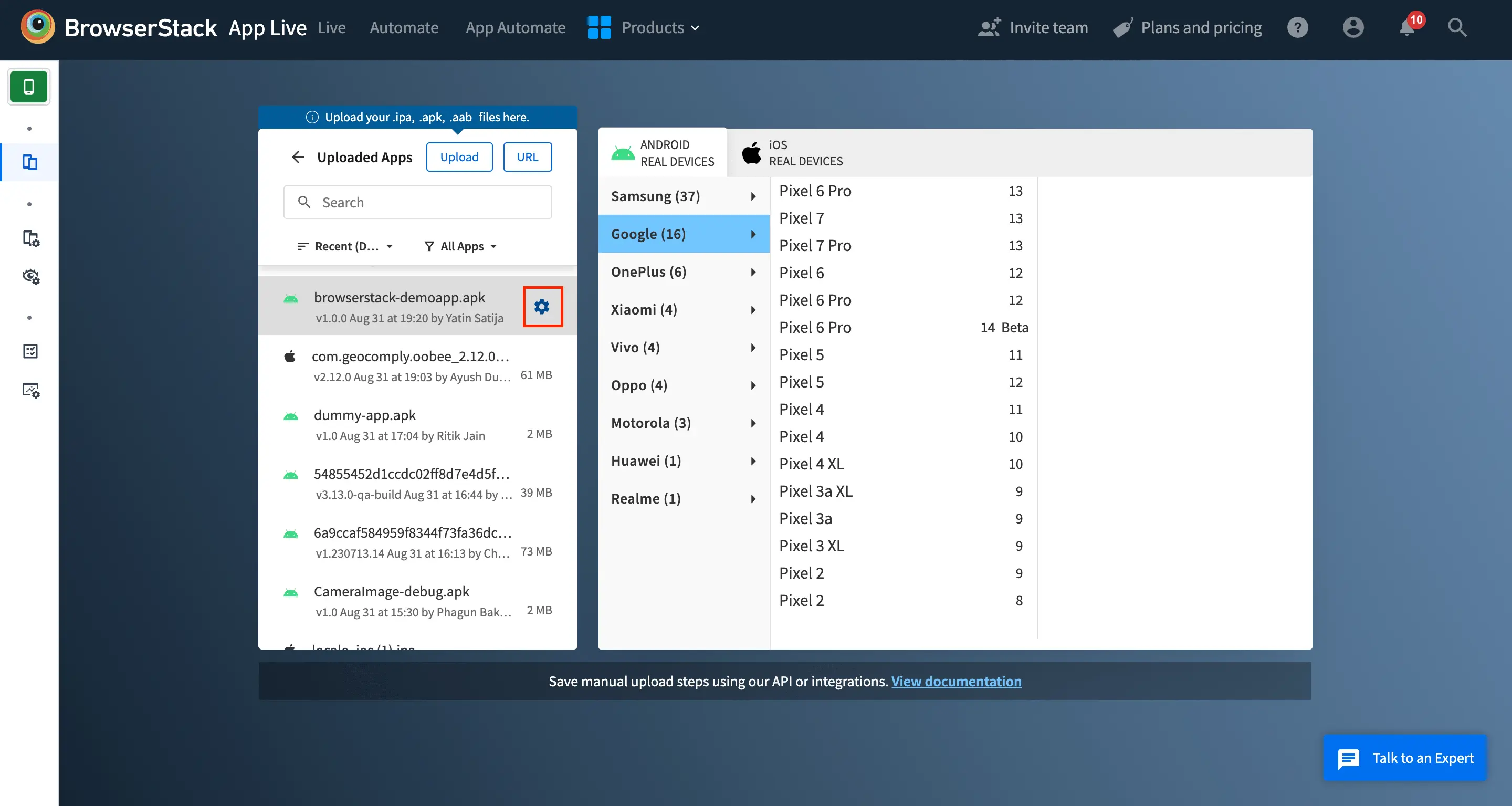Click the URL button
This screenshot has height=806, width=1512.
click(527, 157)
